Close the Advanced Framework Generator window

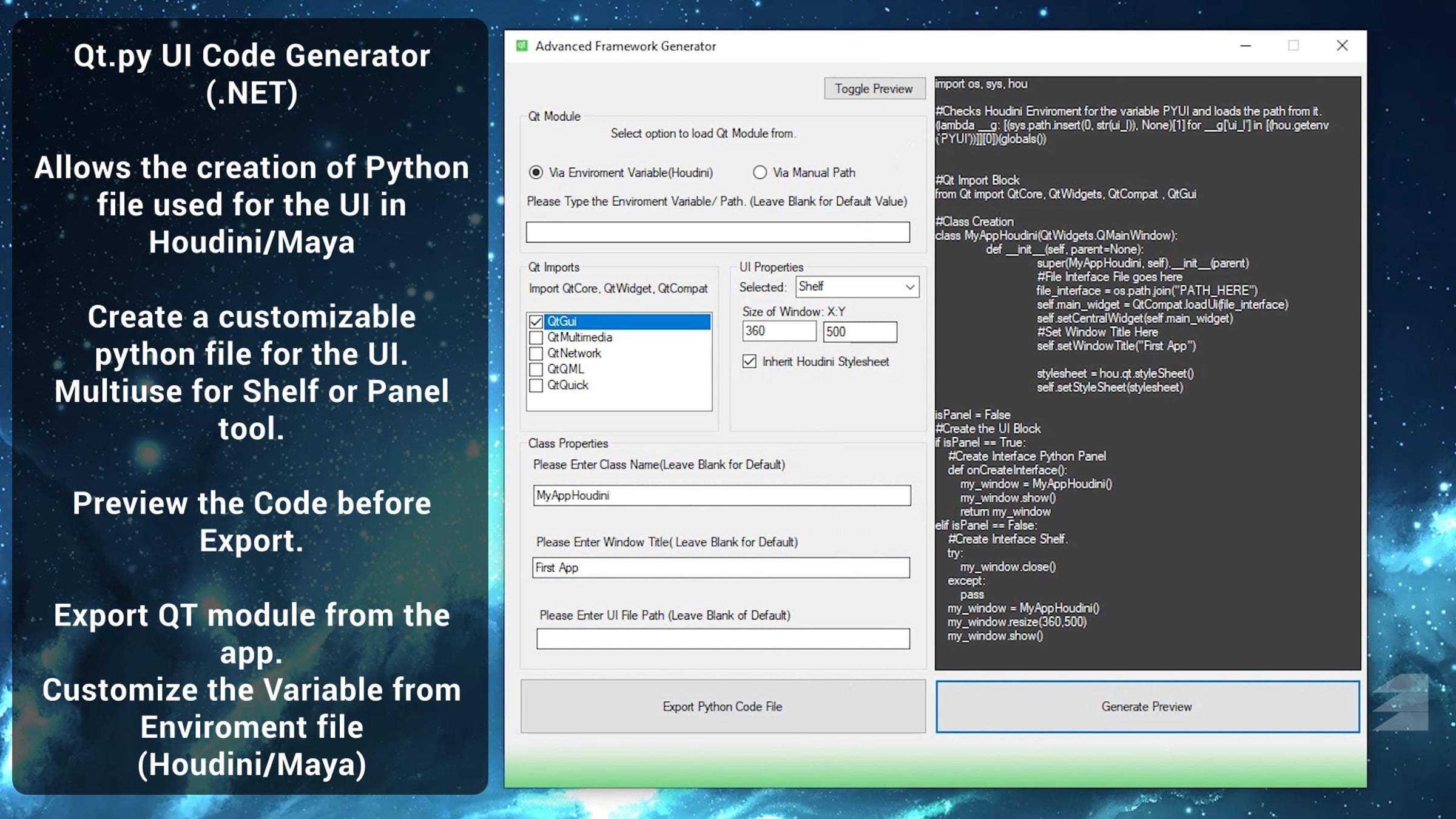pos(1342,46)
